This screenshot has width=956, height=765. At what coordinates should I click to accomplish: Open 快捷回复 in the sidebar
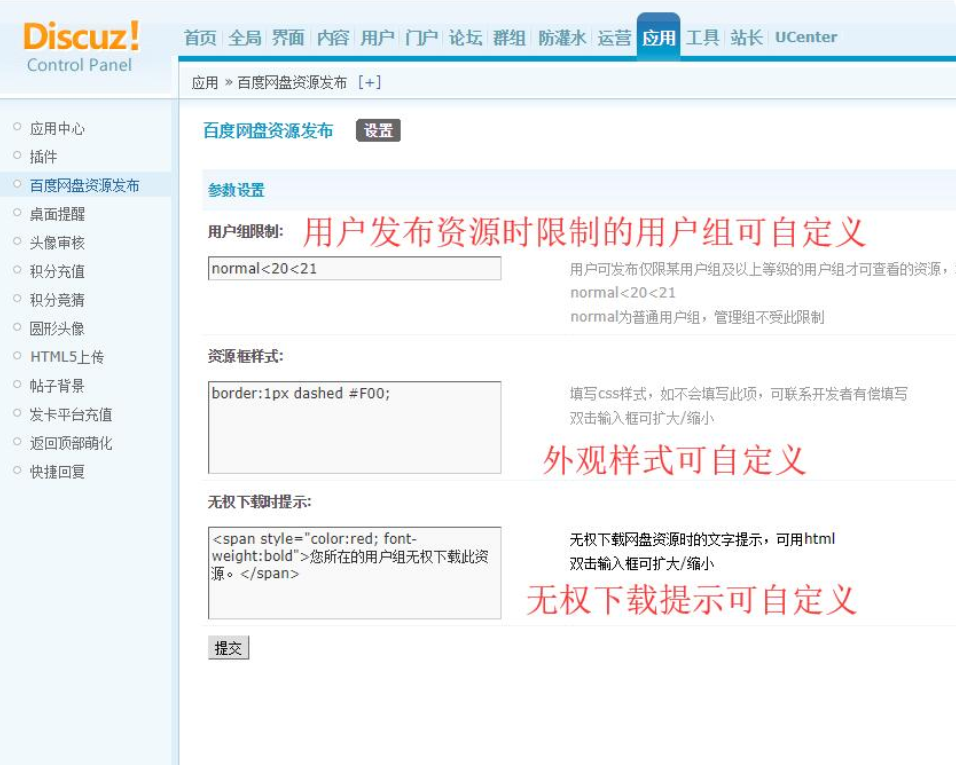(x=57, y=472)
